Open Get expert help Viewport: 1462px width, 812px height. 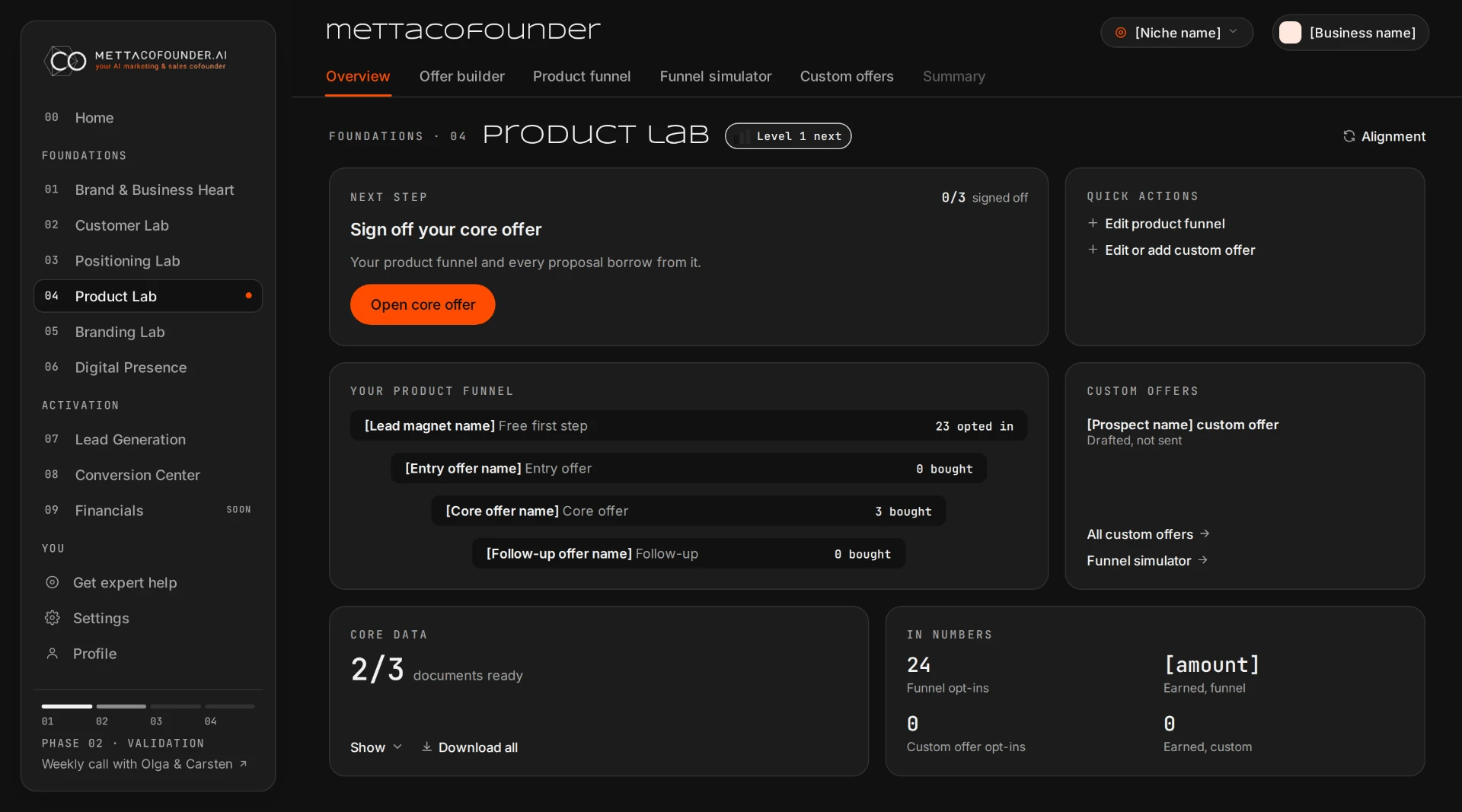[x=148, y=582]
